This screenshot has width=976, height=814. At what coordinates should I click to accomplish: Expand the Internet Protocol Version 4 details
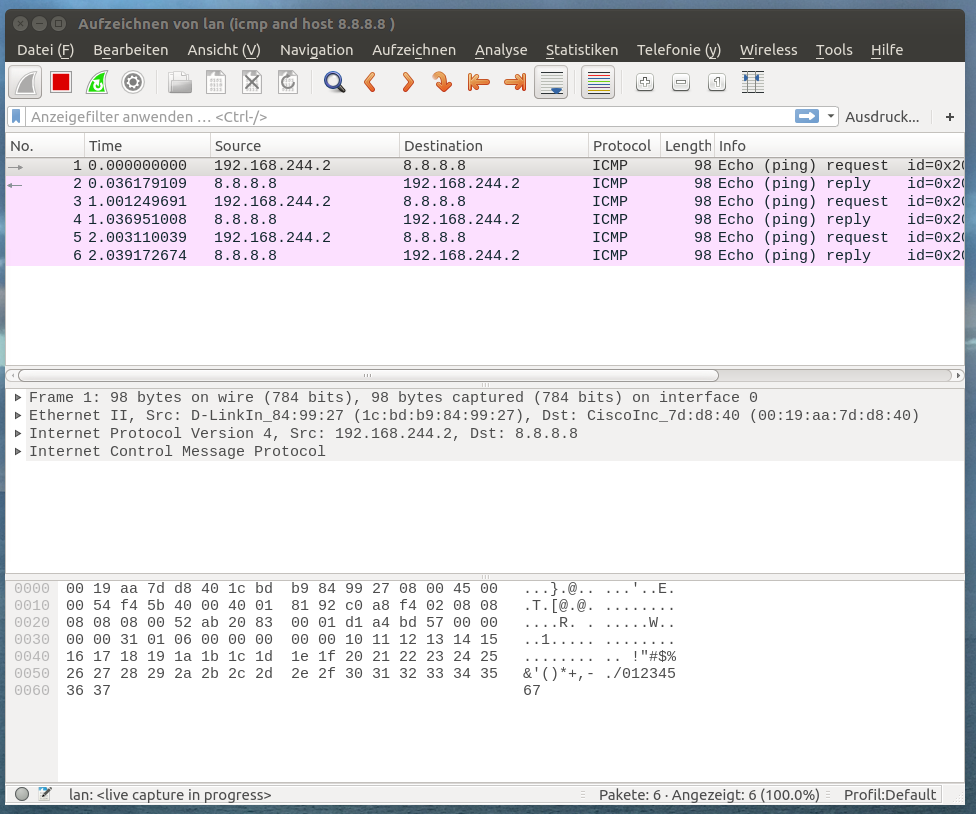17,433
